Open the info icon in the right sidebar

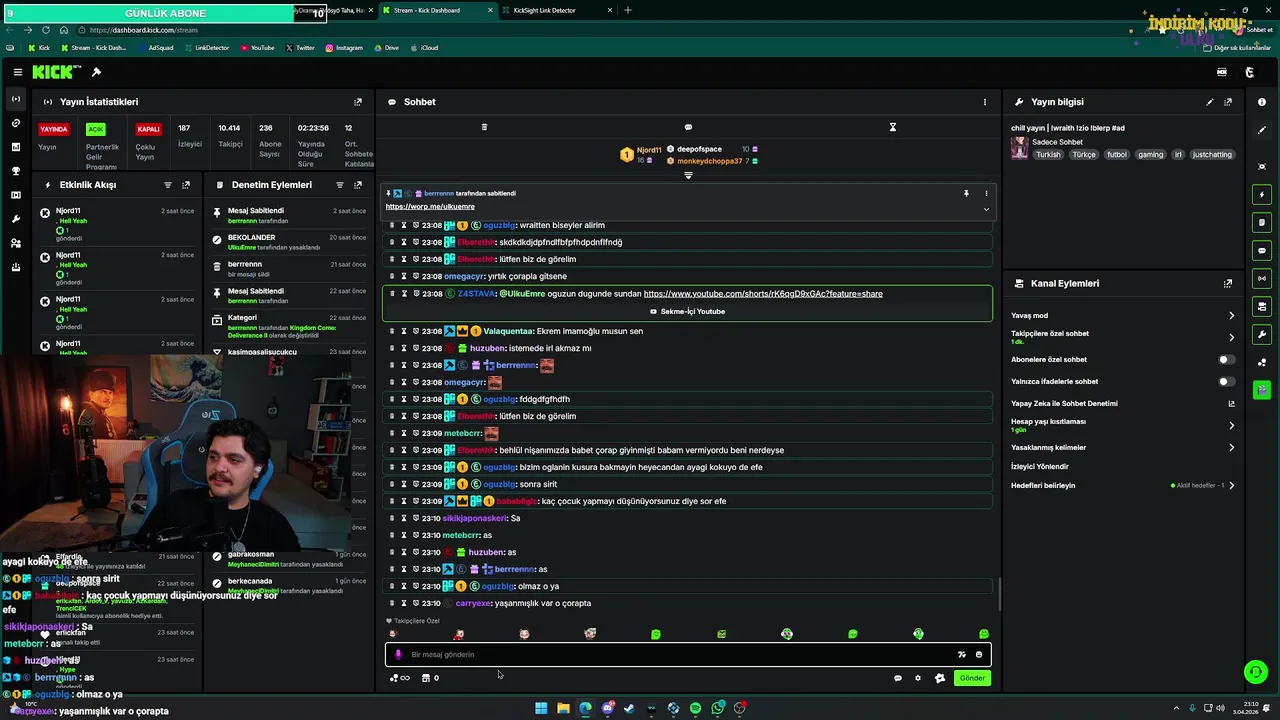point(1262,102)
